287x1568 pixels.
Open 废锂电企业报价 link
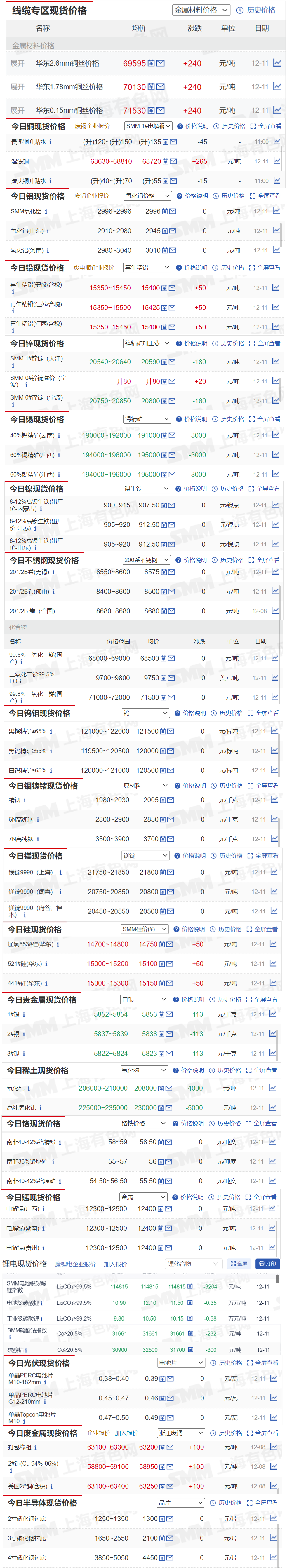[75, 1264]
